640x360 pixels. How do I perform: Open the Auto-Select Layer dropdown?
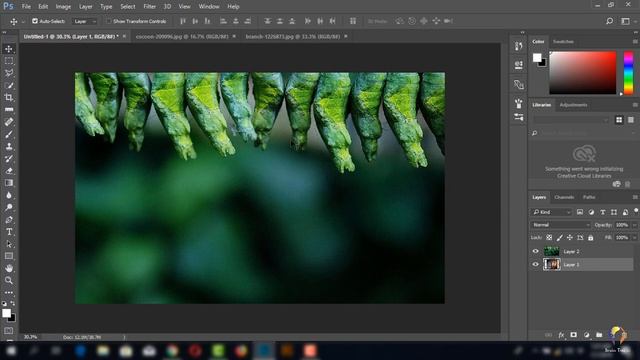point(85,21)
